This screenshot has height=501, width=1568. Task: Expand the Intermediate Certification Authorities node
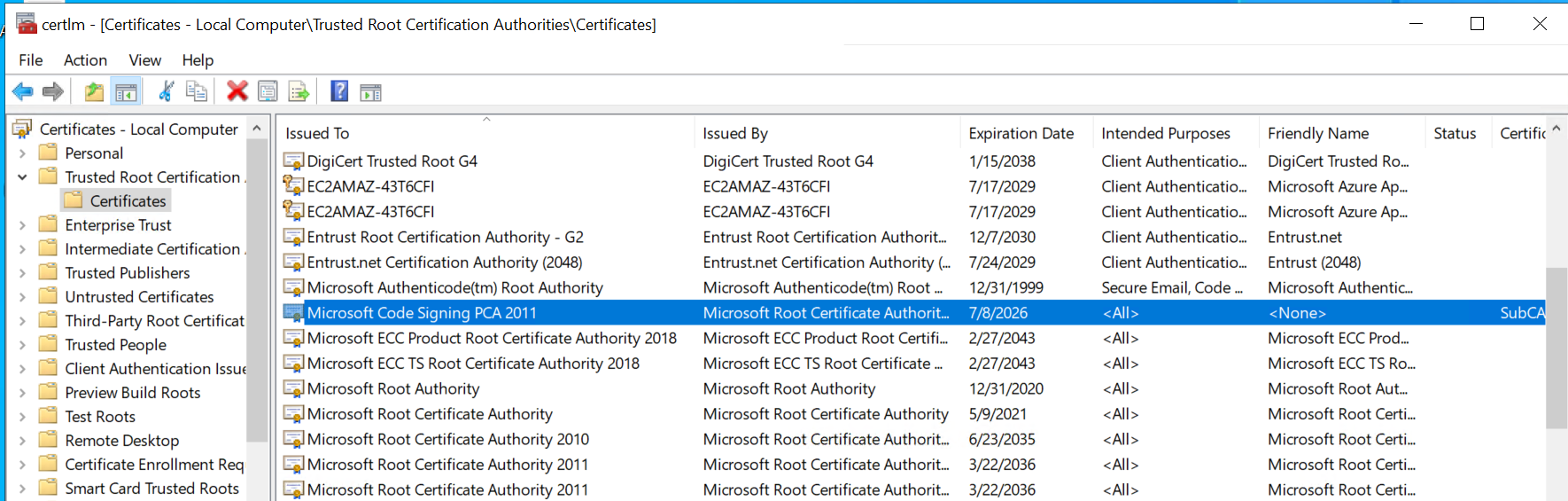(22, 249)
